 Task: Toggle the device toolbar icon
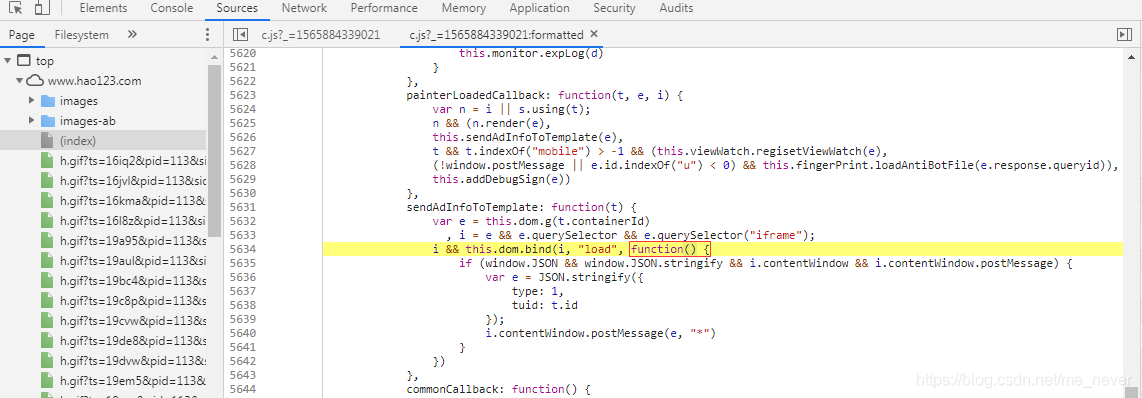tap(42, 9)
